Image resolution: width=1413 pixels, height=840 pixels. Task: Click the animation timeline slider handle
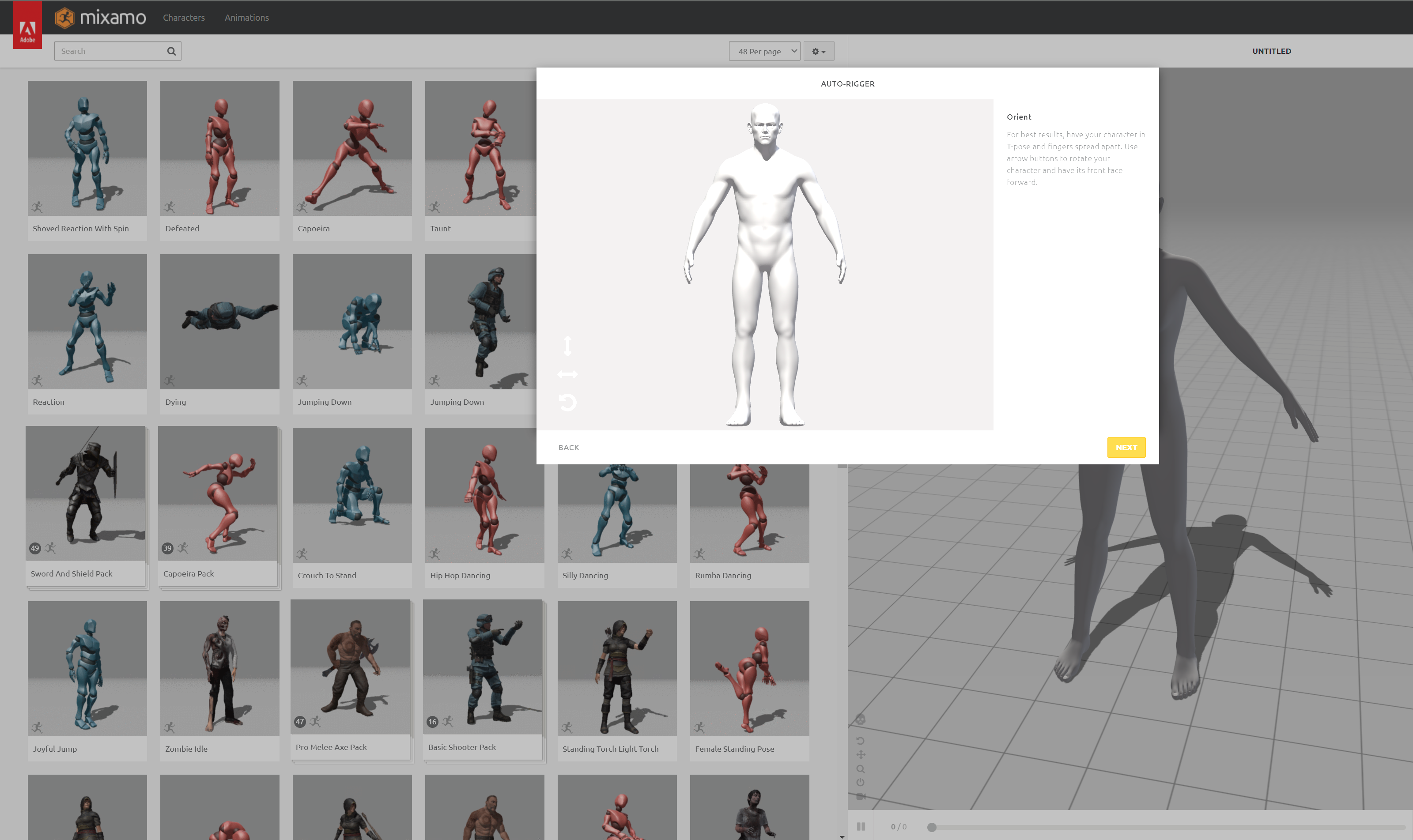click(931, 827)
